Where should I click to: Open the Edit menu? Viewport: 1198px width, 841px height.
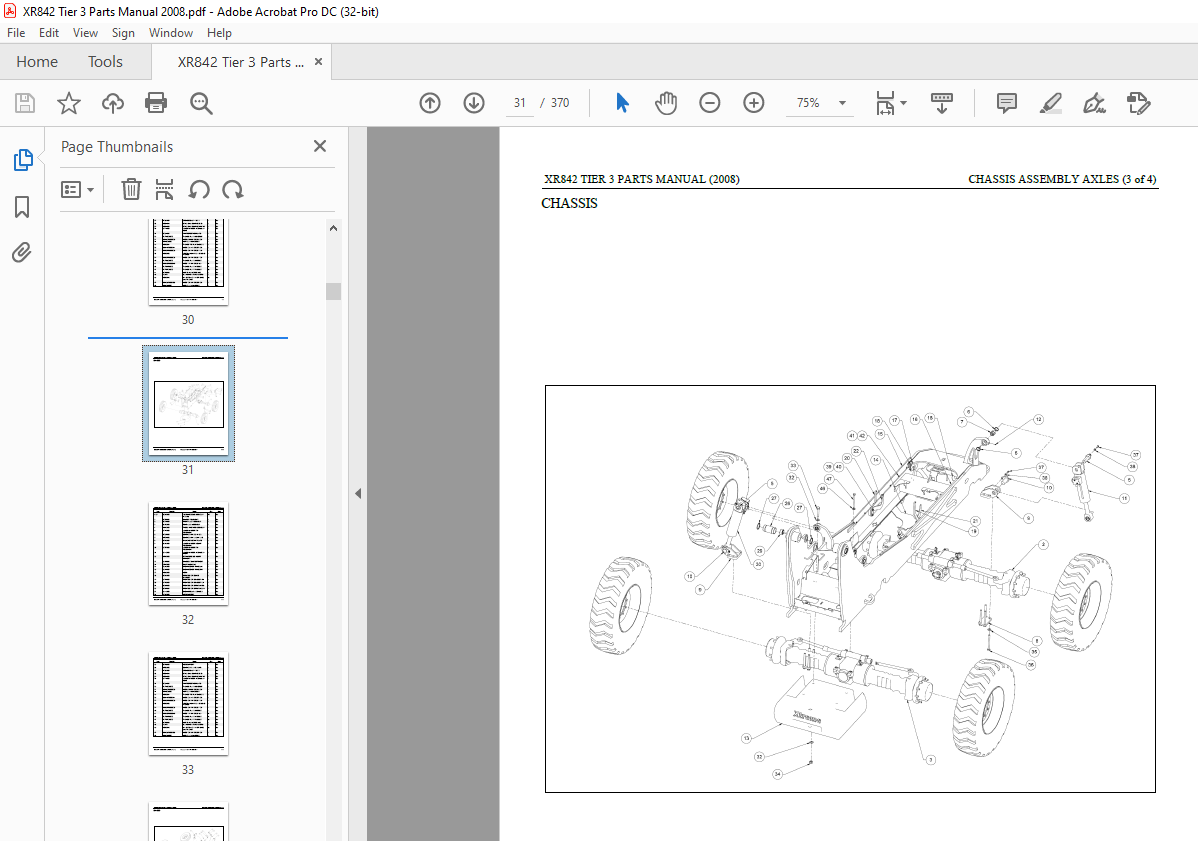[x=49, y=33]
